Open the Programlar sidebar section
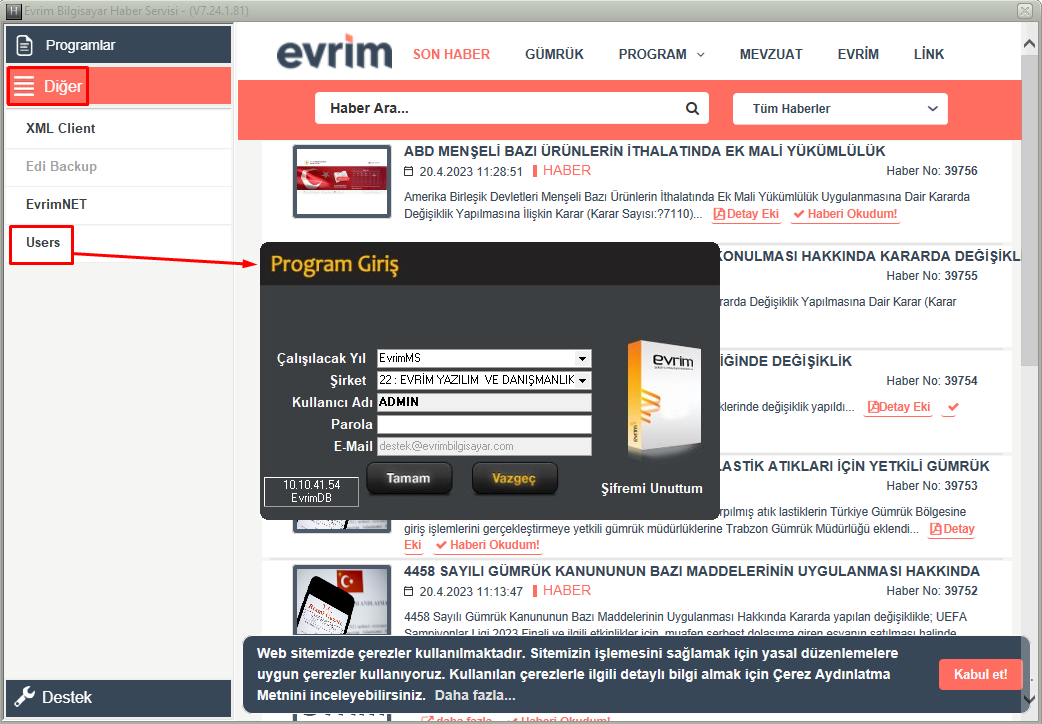Screen dimensions: 1042x724 coord(118,45)
